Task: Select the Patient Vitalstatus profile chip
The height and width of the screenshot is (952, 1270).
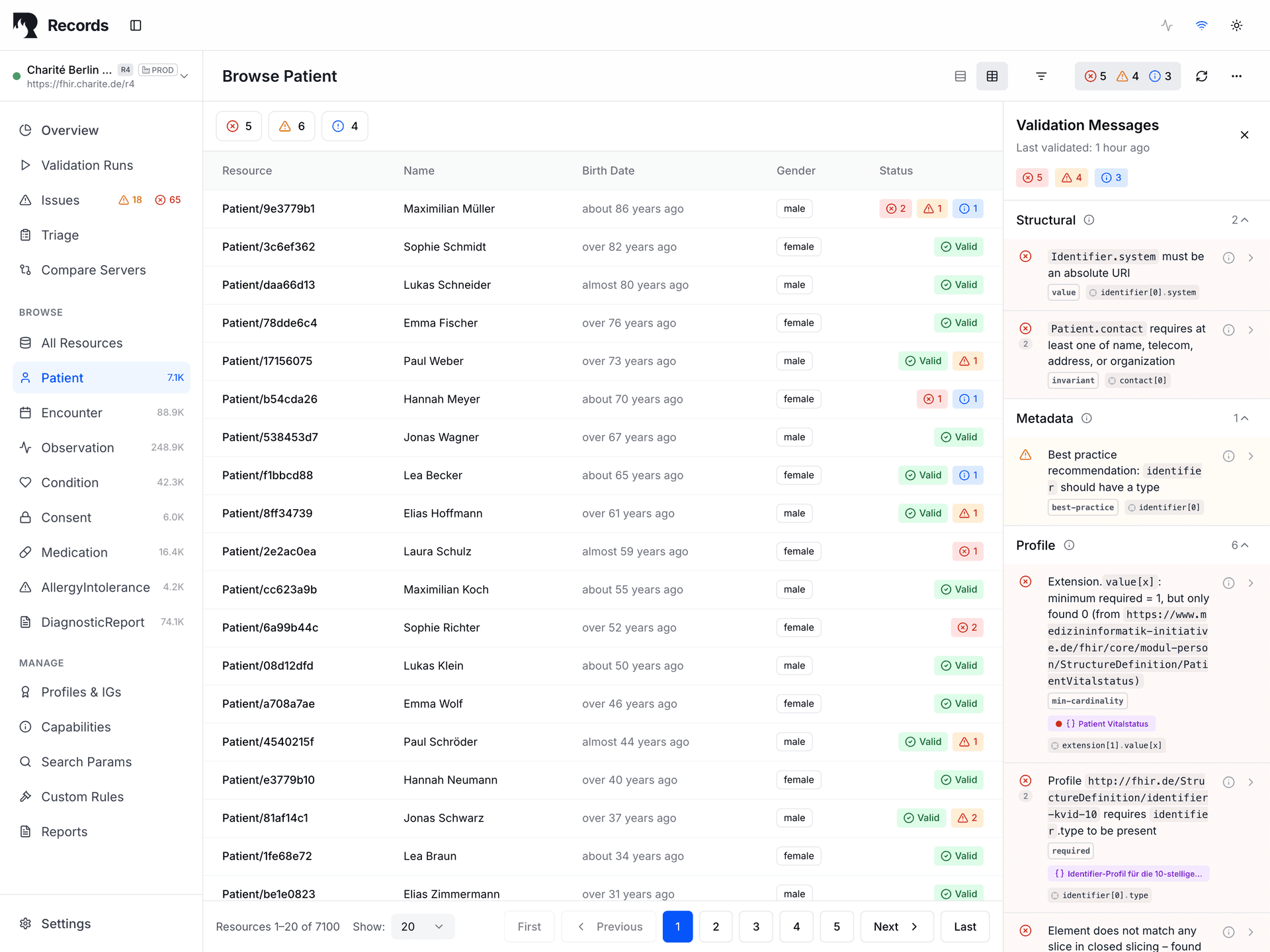Action: tap(1100, 723)
